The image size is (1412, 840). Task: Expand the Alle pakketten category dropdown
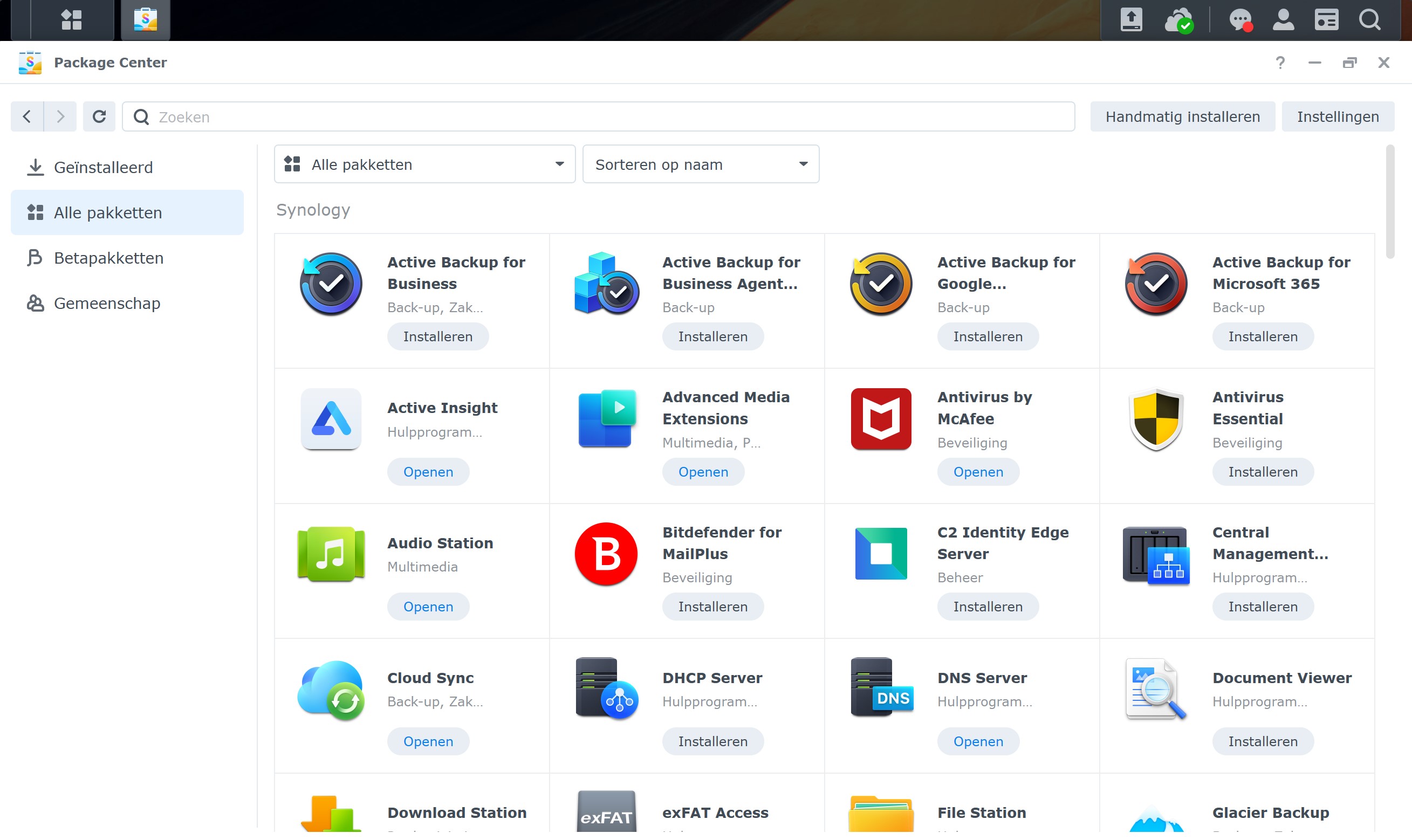[424, 164]
